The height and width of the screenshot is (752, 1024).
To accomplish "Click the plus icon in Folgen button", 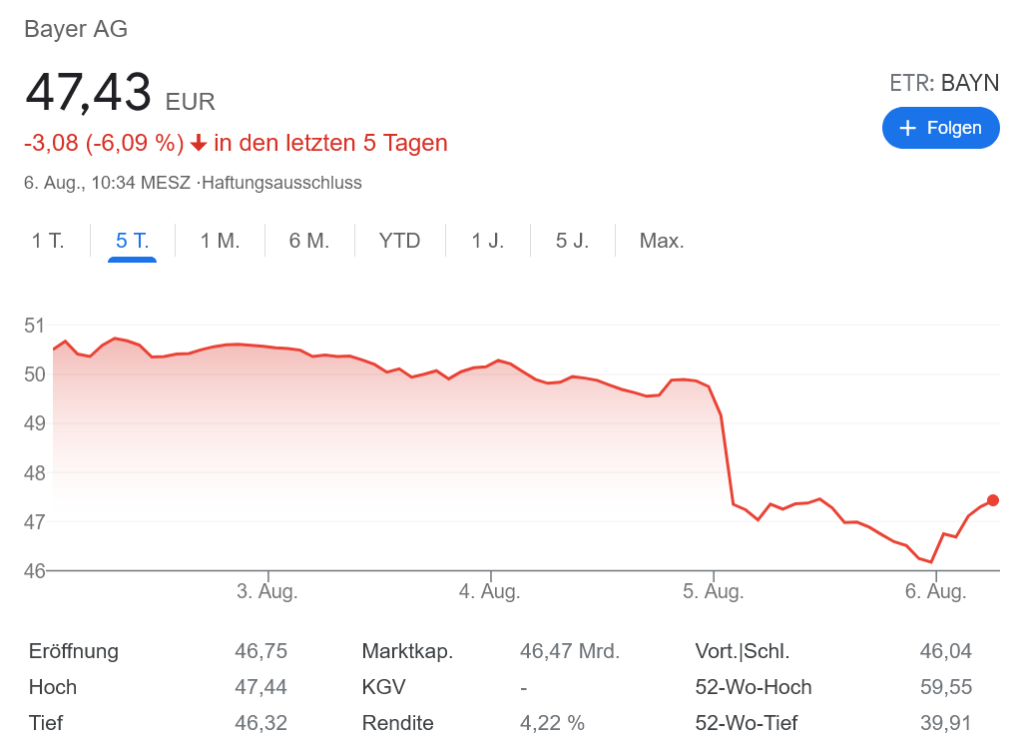I will click(x=908, y=128).
